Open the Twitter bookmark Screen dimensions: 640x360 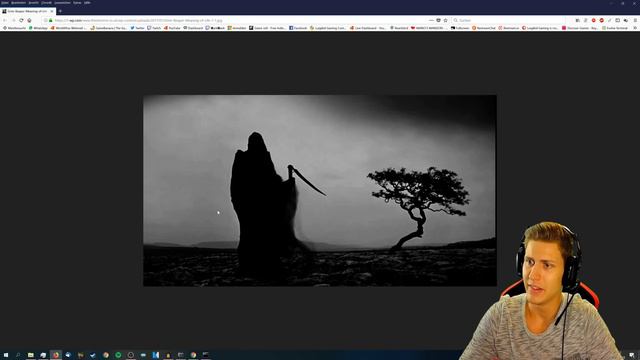click(138, 28)
